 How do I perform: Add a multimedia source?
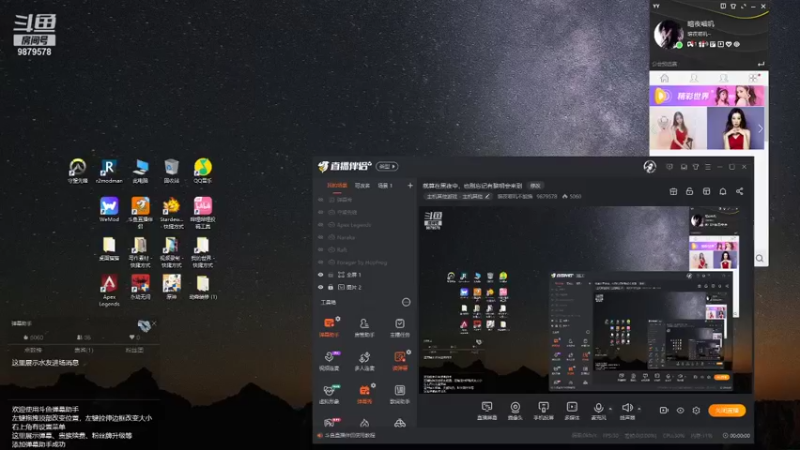coord(572,410)
